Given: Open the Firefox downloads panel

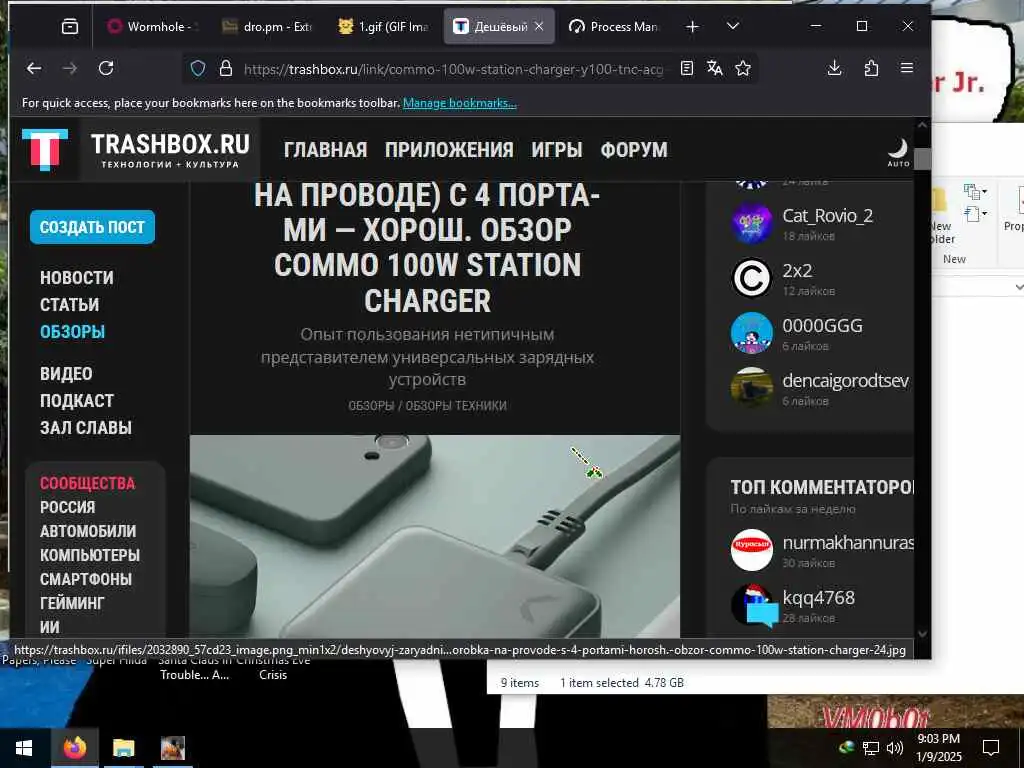Looking at the screenshot, I should [x=835, y=68].
